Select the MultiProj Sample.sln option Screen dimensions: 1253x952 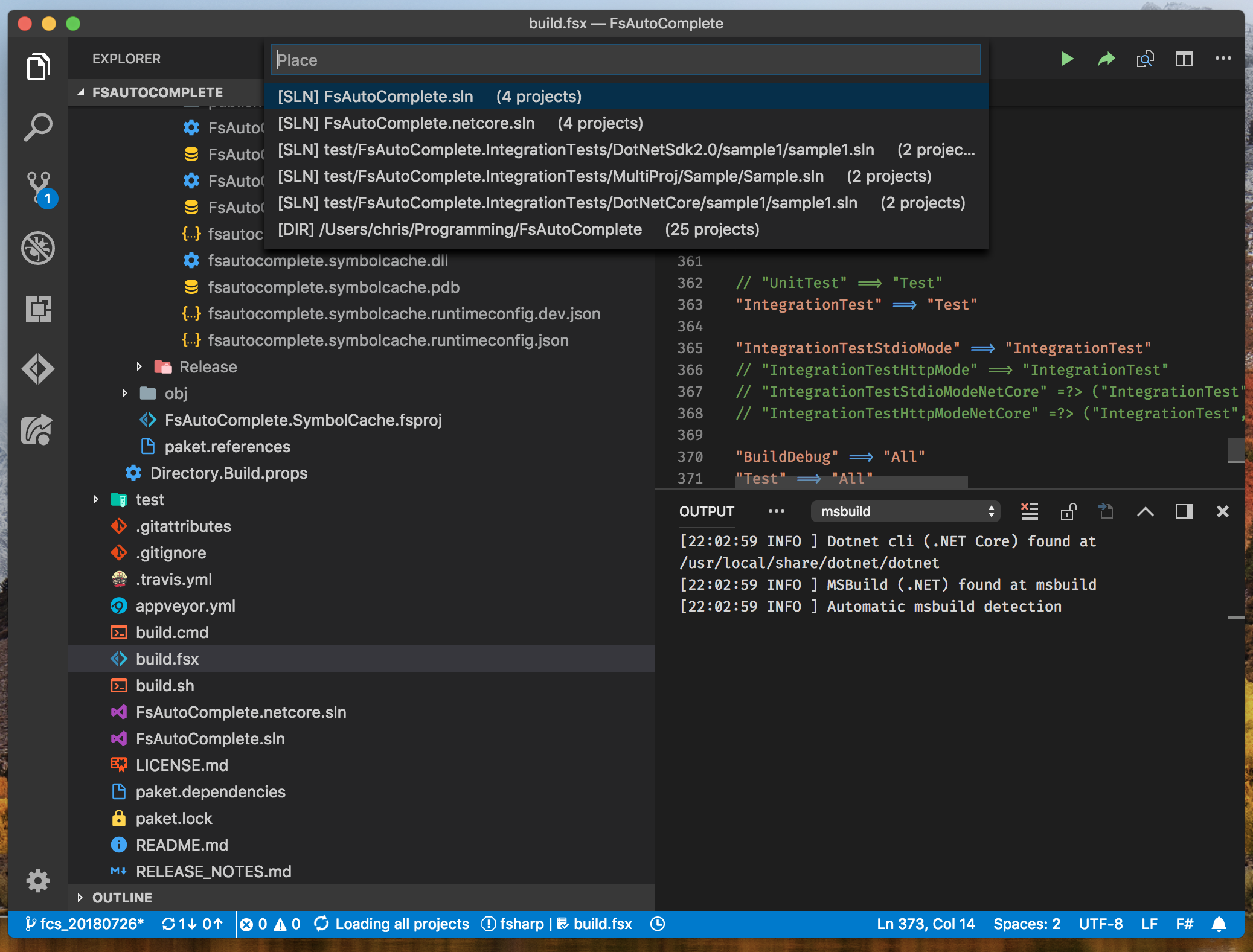coord(626,176)
